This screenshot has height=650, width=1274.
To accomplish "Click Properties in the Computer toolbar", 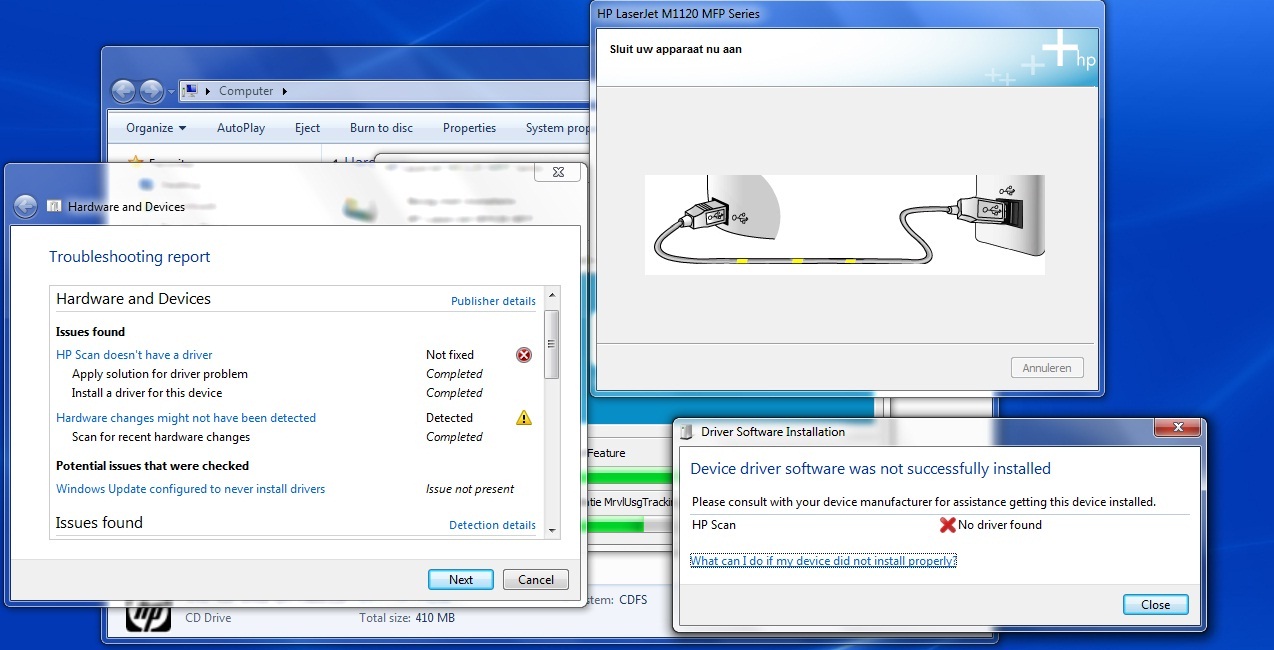I will 469,128.
